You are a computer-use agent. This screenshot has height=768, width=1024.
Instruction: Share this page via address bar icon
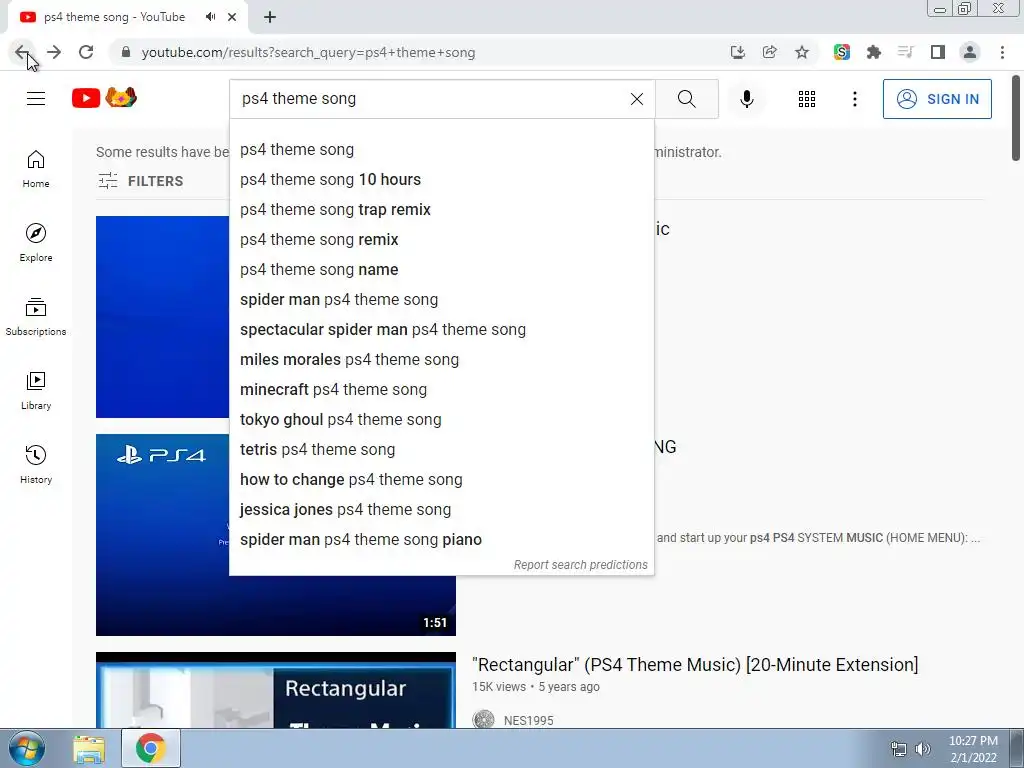coord(770,52)
